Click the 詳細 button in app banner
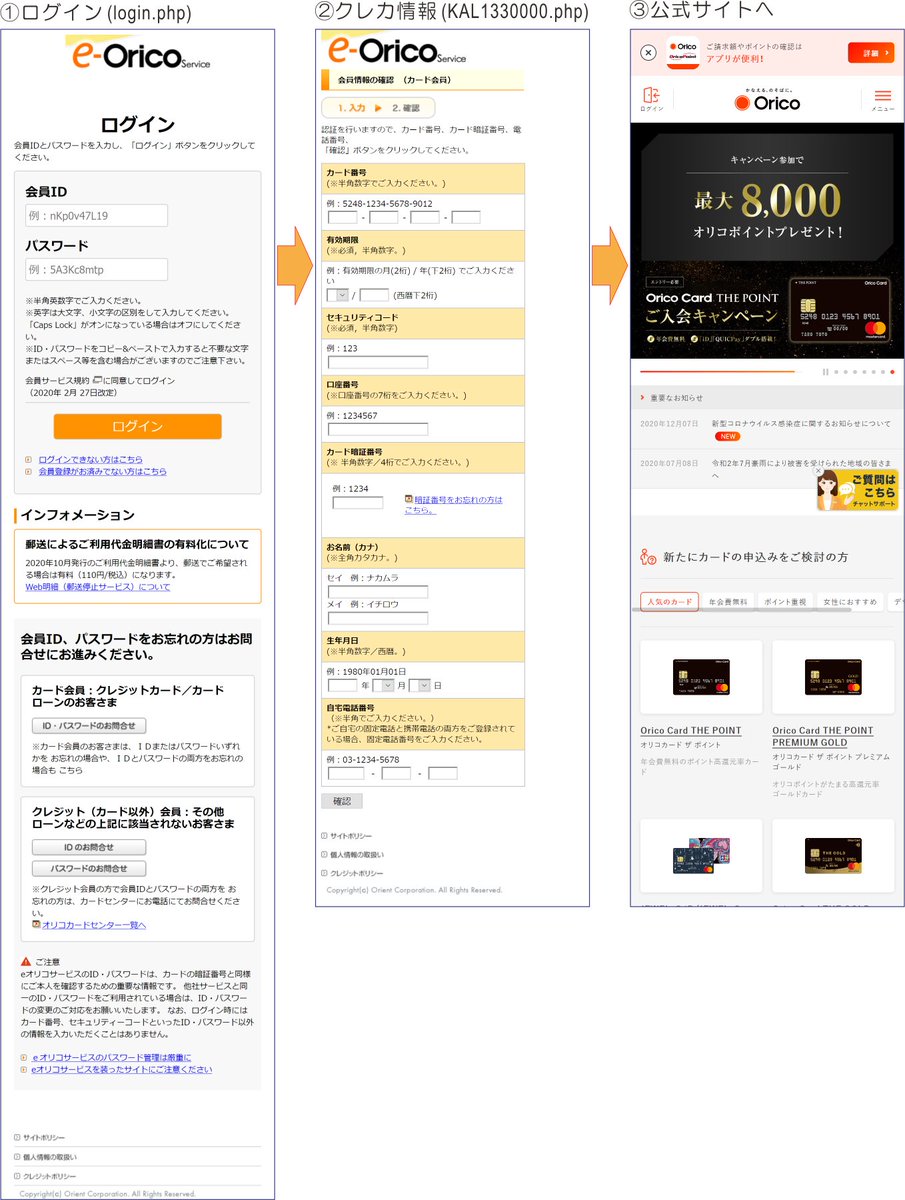The image size is (905, 1200). [871, 53]
